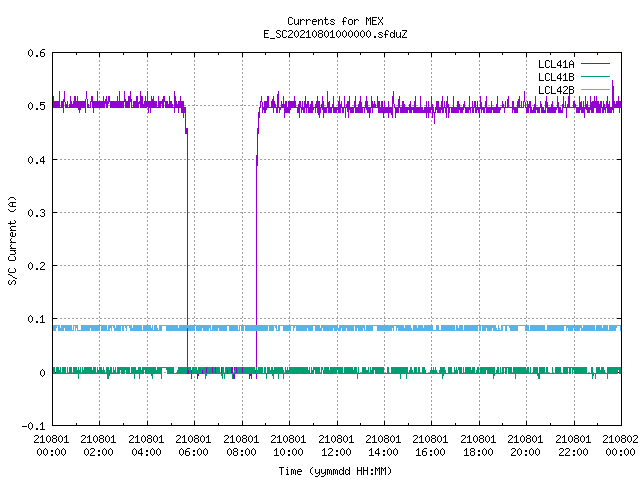Click the x-axis label "Time (yymmdd HH:MM)"
The width and height of the screenshot is (640, 480).
tap(335, 471)
